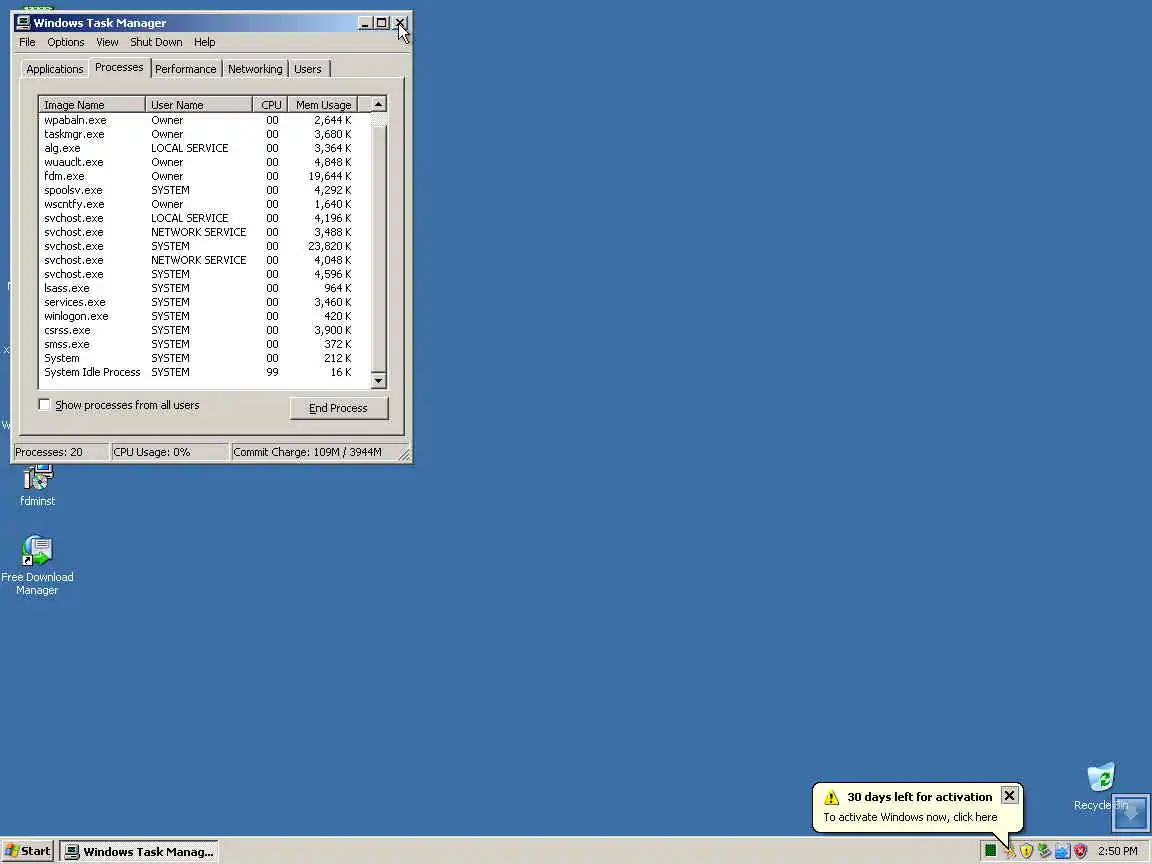
Task: Select the spoolsv.exe process row
Action: 205,190
